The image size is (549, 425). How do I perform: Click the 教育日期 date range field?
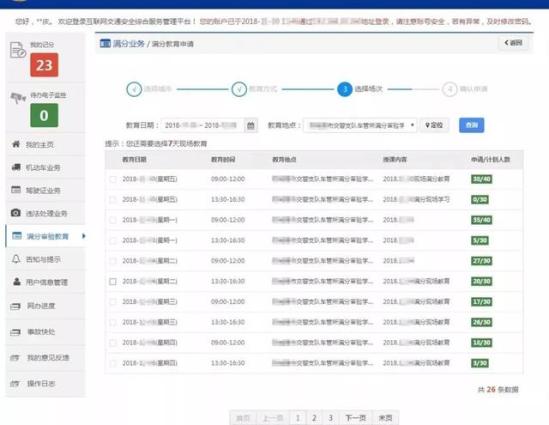click(203, 125)
